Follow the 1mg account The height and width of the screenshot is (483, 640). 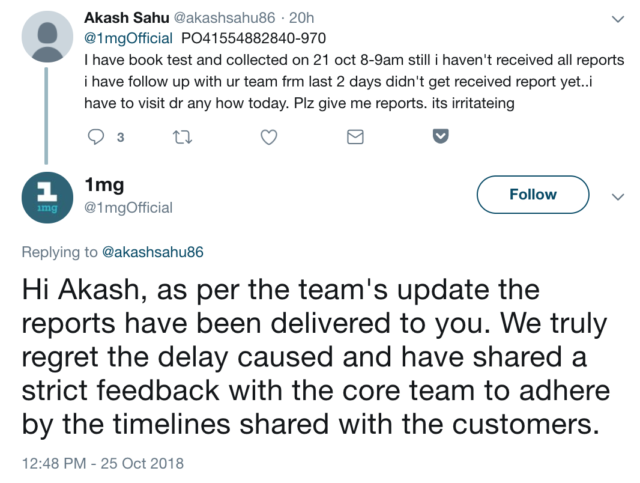(532, 195)
